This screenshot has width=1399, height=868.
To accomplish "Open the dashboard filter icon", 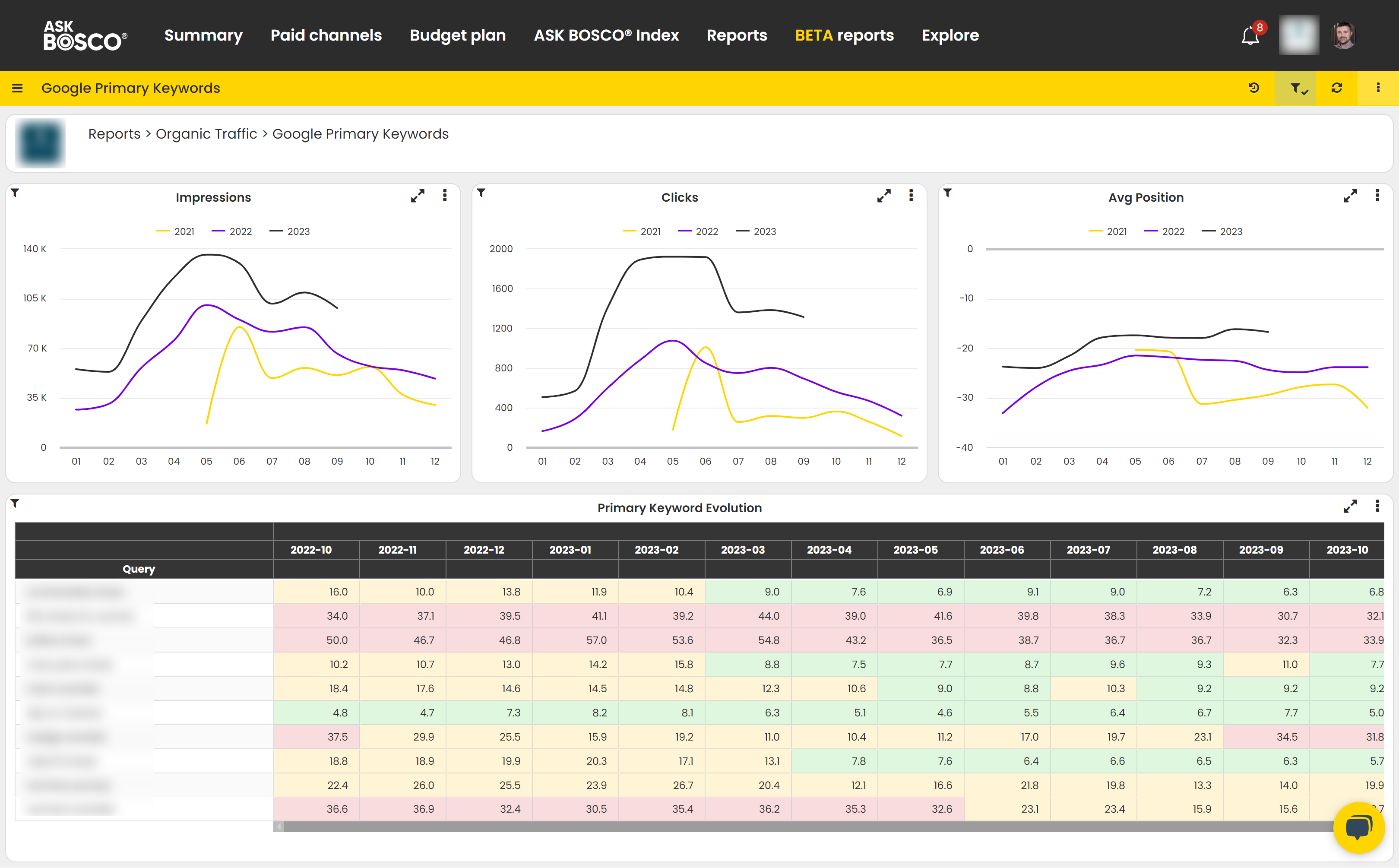I will 1296,88.
